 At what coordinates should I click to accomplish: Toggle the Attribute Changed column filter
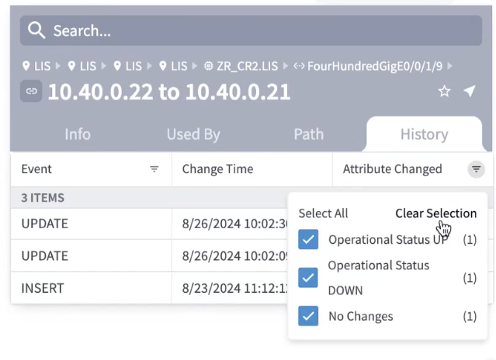click(476, 169)
